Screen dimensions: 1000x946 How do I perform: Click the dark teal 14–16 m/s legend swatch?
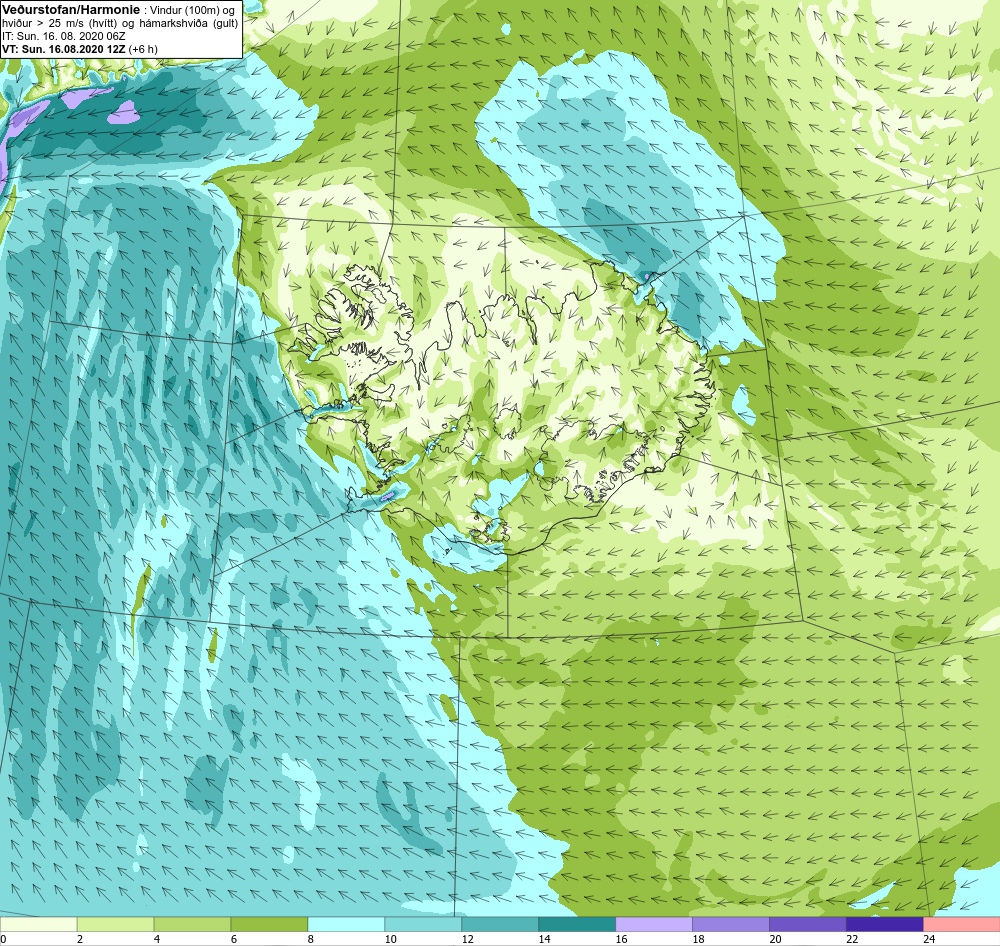point(577,924)
